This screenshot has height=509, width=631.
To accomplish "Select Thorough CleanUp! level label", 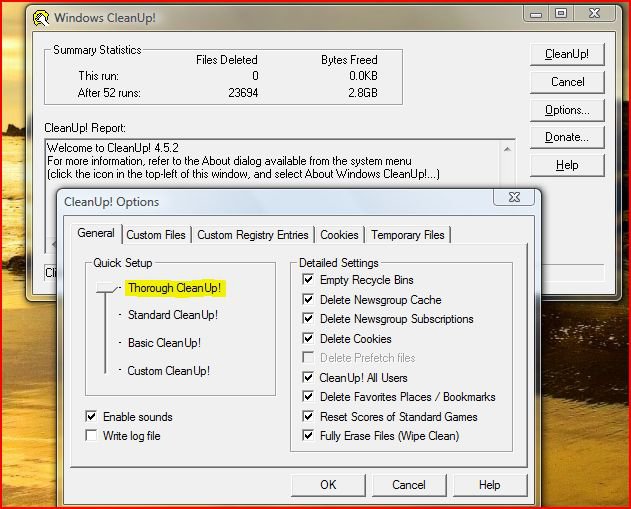I will [175, 288].
